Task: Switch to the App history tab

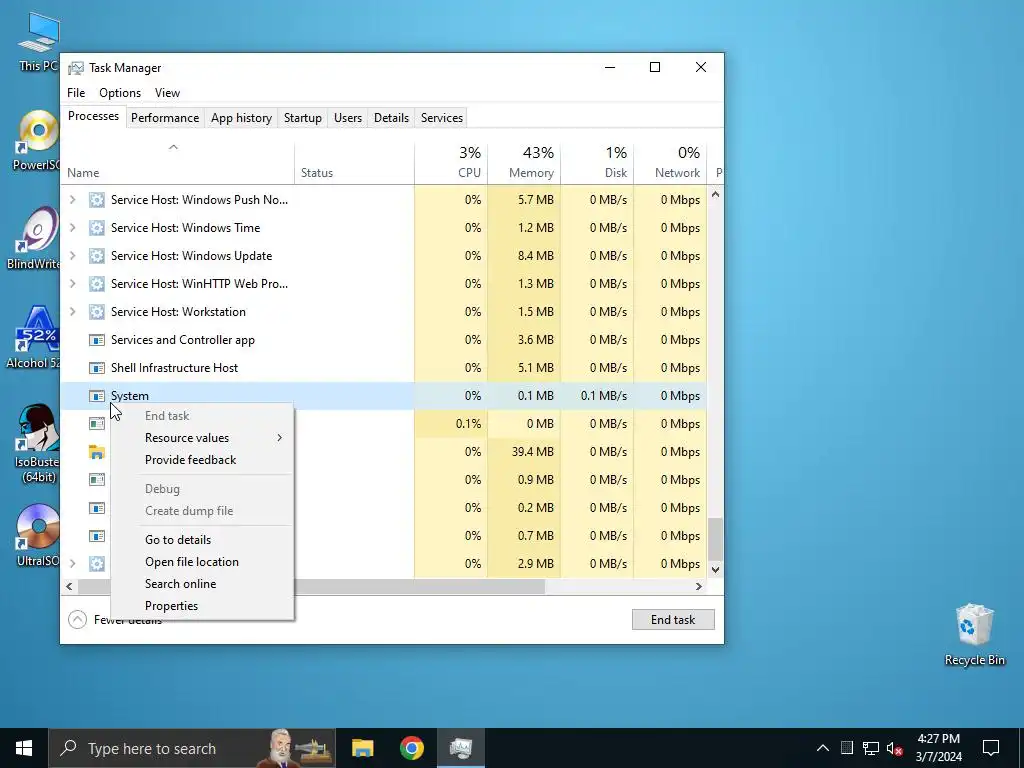Action: click(241, 118)
